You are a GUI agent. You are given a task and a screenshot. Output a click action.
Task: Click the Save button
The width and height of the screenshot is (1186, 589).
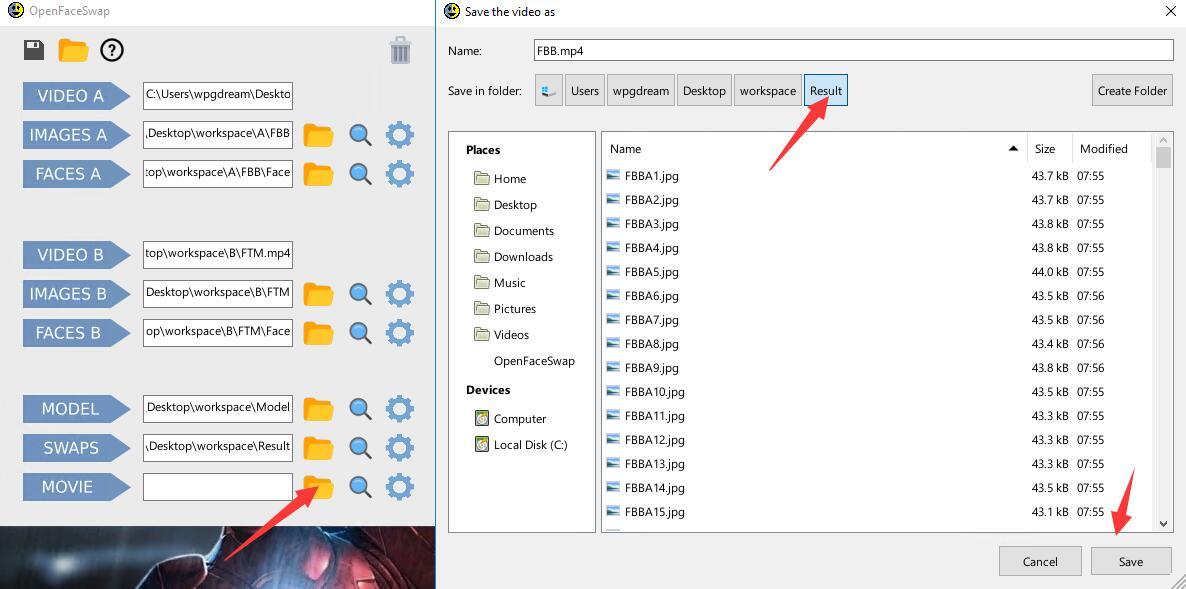pyautogui.click(x=1131, y=562)
